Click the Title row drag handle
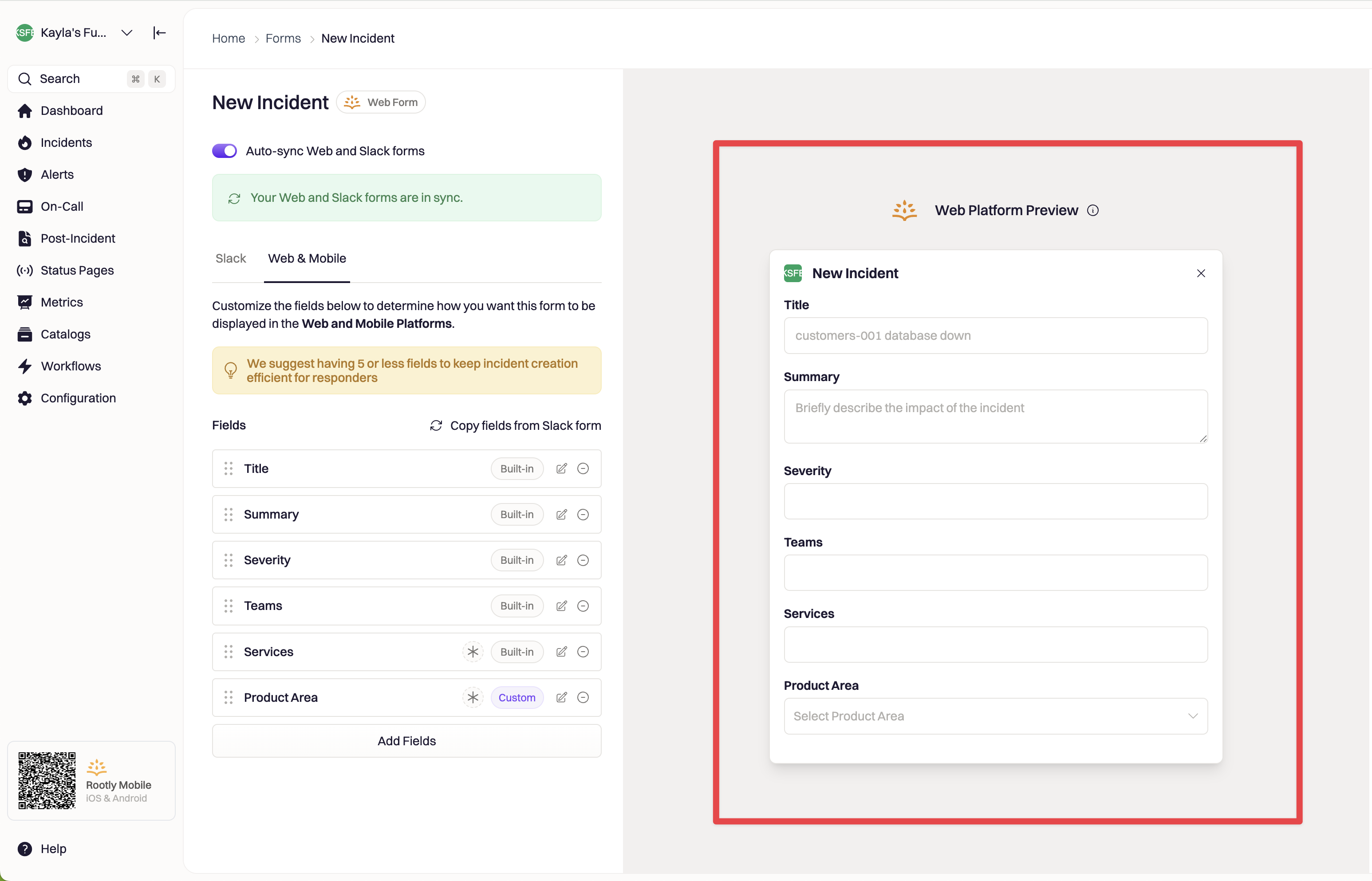This screenshot has height=881, width=1372. click(228, 469)
